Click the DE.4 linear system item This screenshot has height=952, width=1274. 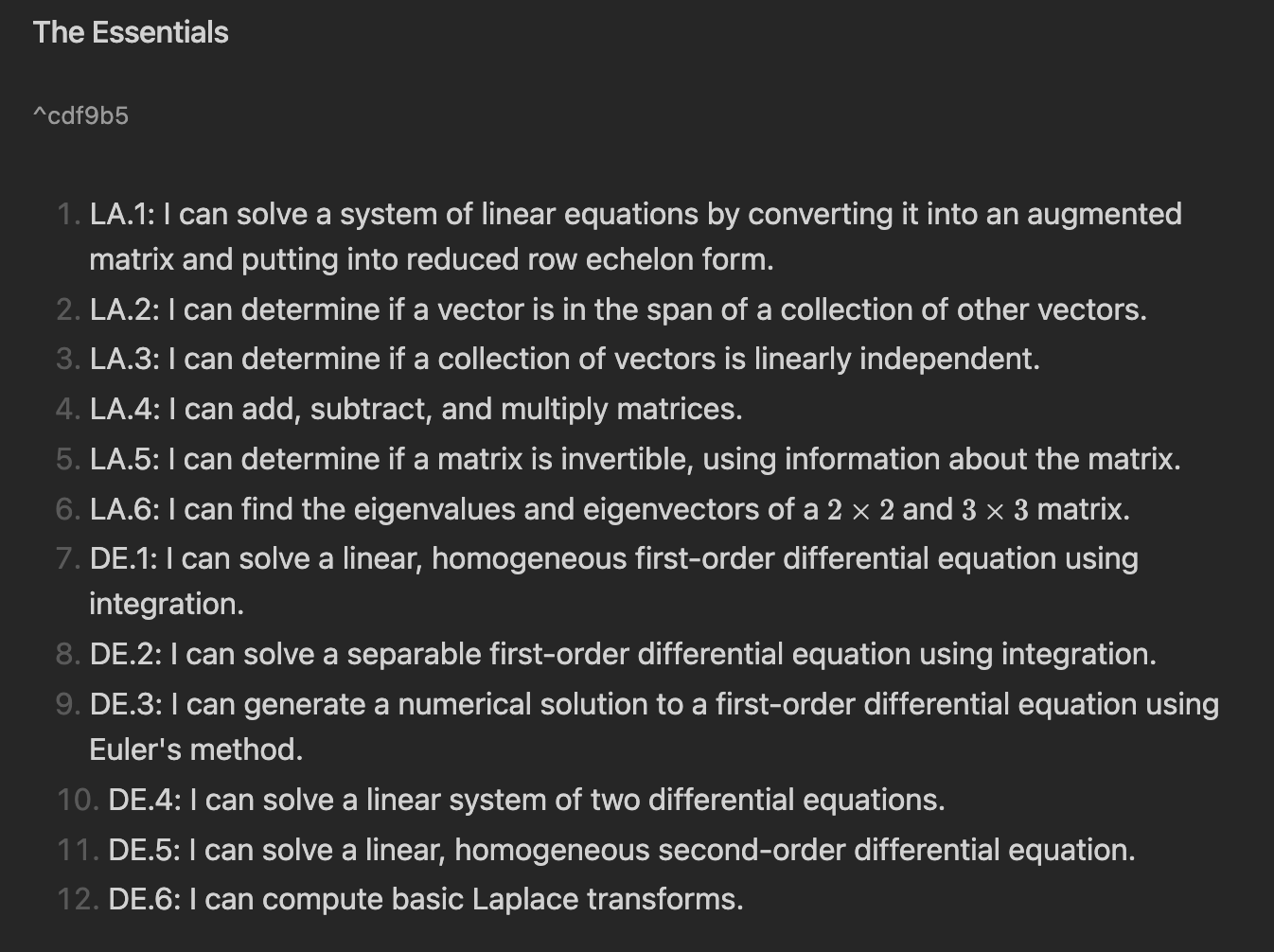pos(526,800)
